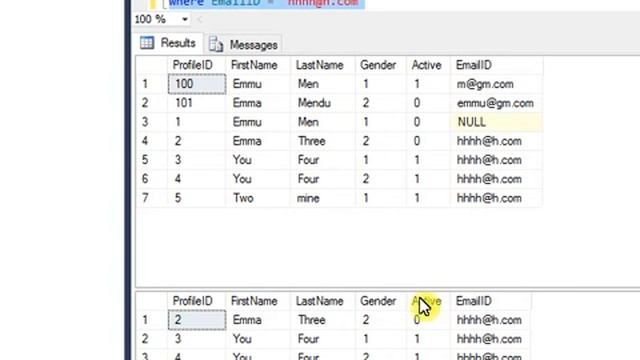Image resolution: width=640 pixels, height=360 pixels.
Task: Select ProfileID cell 2 in lower grid
Action: point(197,320)
